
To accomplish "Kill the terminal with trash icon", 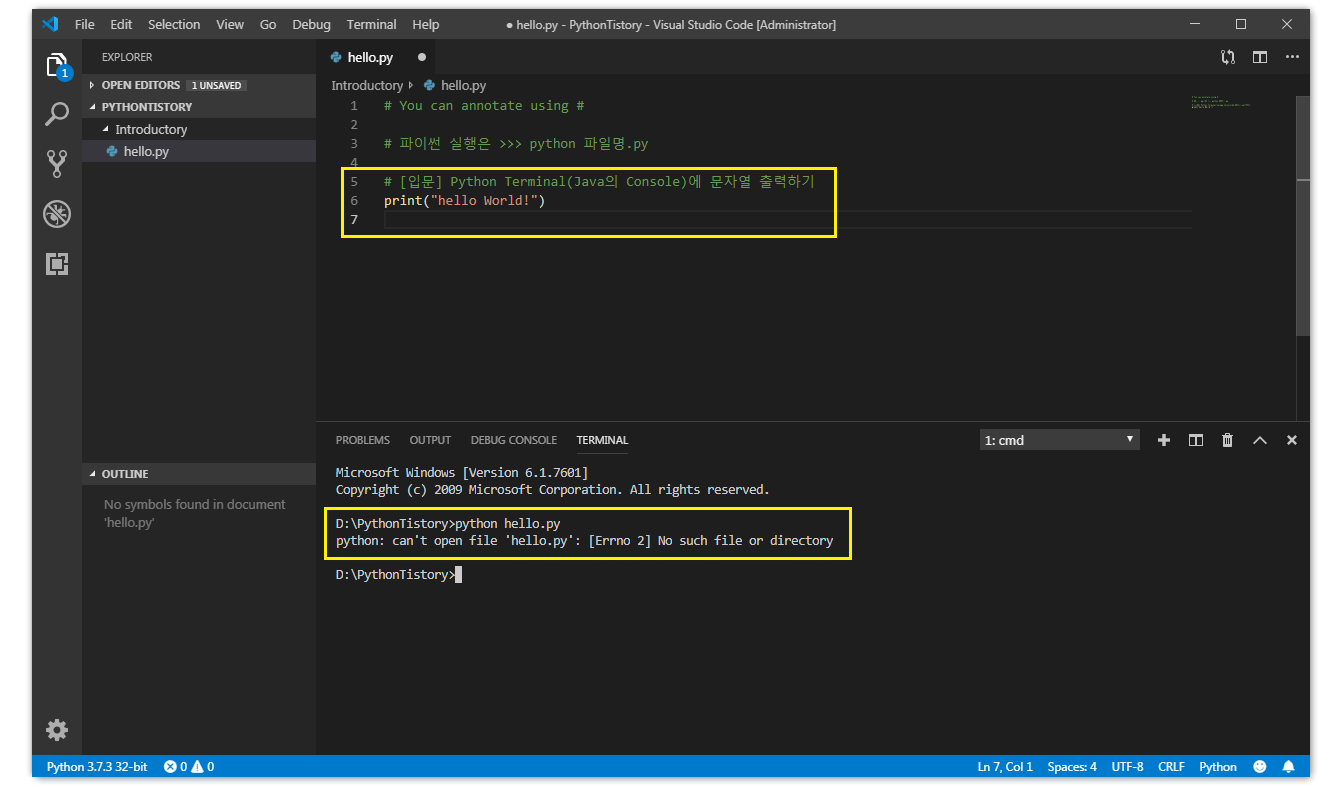I will pos(1227,440).
